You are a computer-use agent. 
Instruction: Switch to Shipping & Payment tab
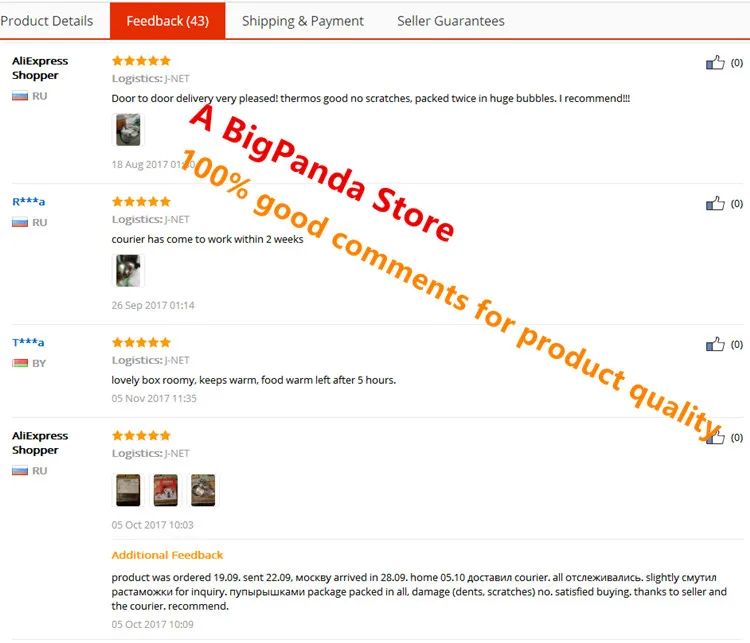tap(303, 21)
